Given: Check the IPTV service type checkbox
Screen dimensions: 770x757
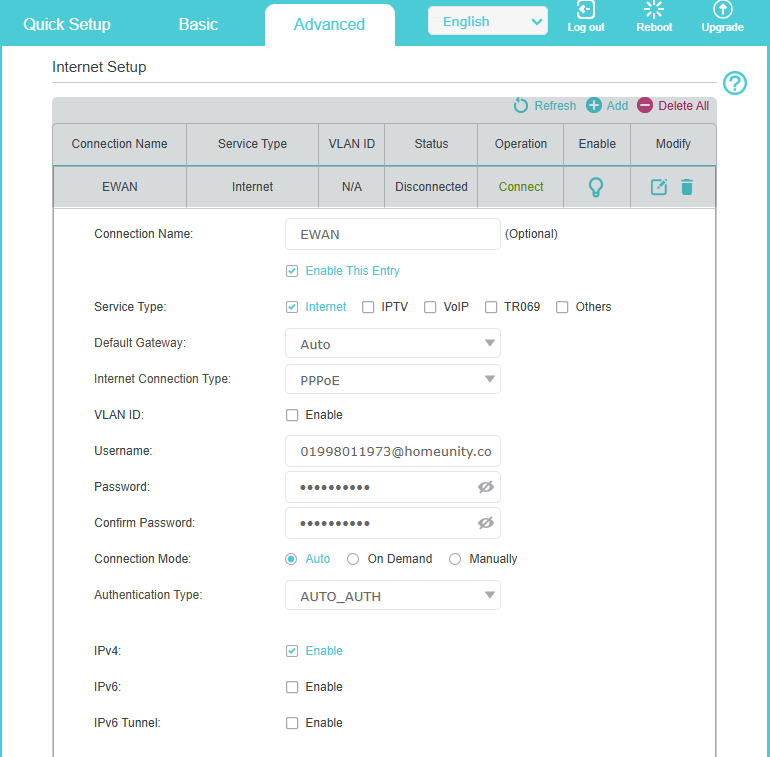Looking at the screenshot, I should coord(368,307).
